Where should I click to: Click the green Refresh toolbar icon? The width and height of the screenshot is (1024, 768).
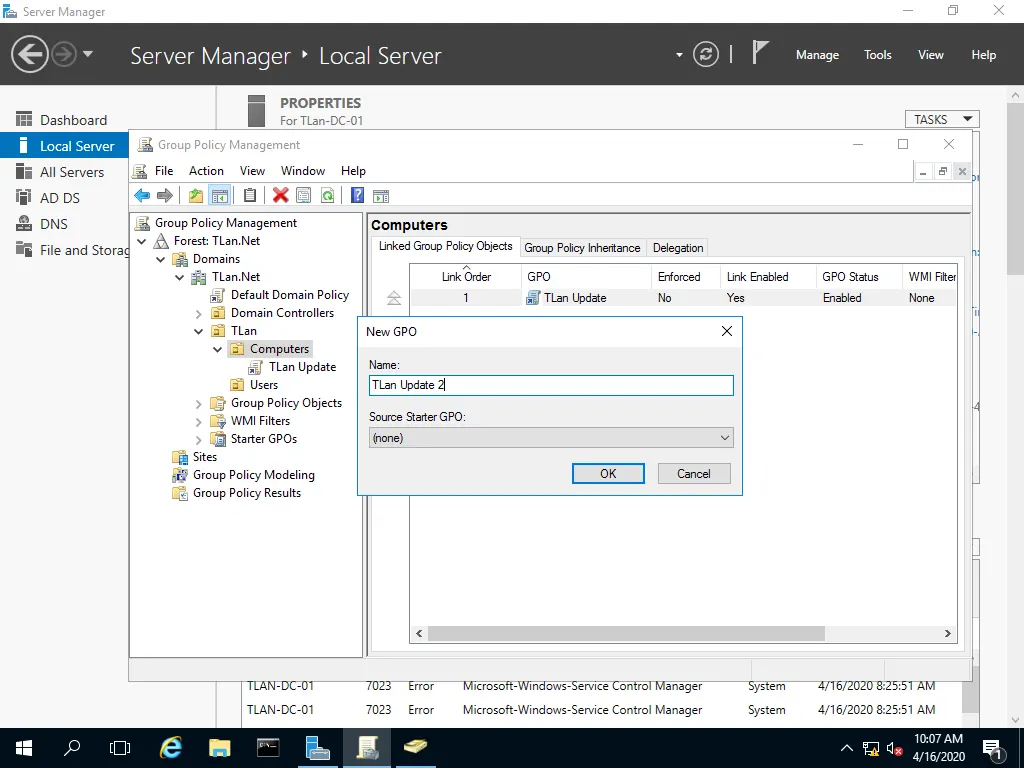[x=327, y=196]
